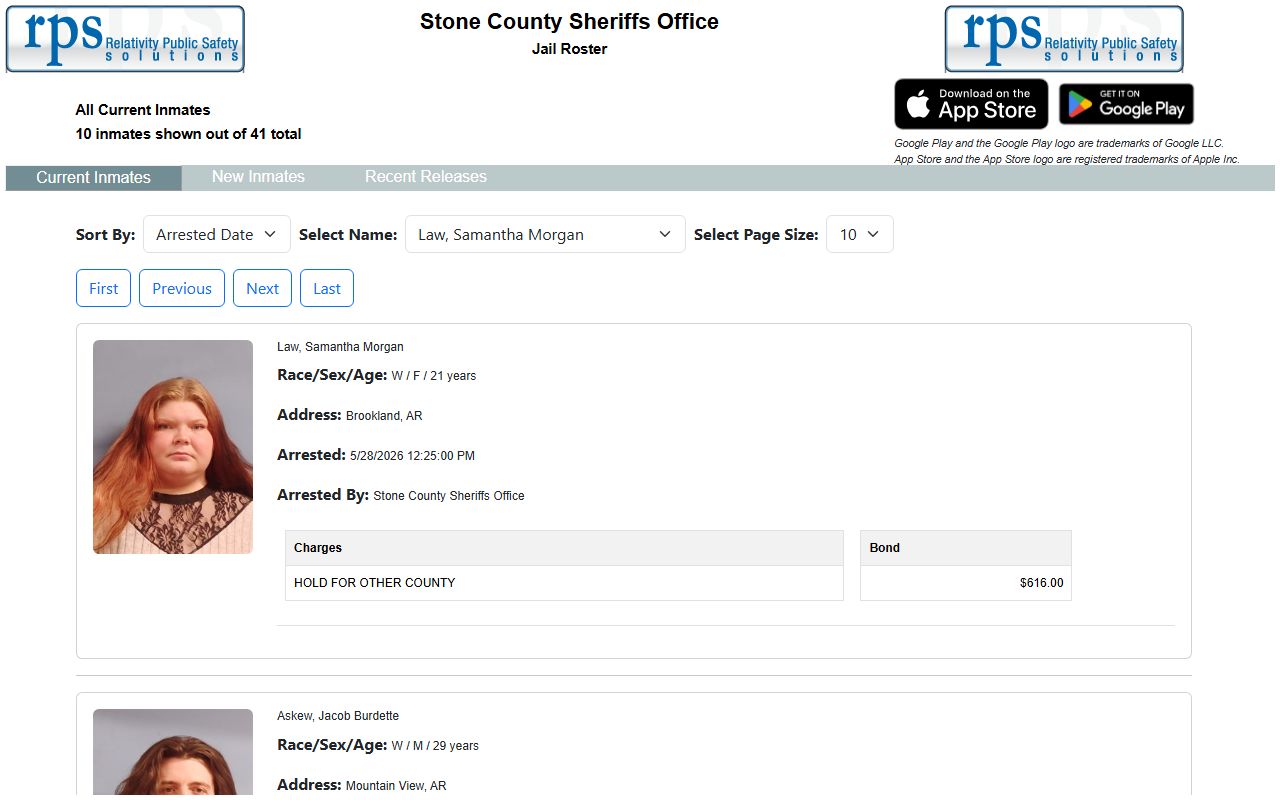Click Samantha Morgan Law's mugshot photo

click(x=173, y=447)
